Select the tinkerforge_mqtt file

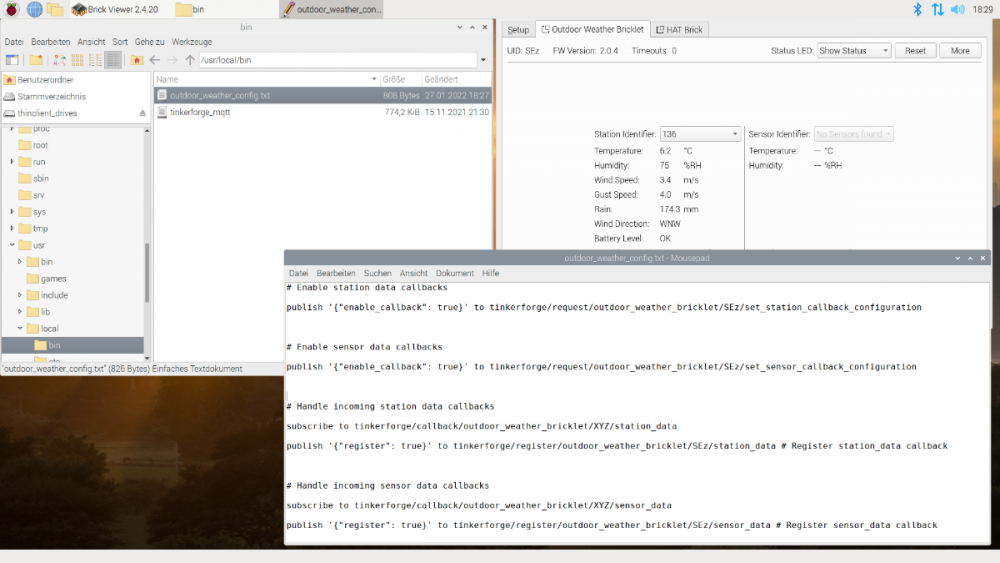[200, 112]
